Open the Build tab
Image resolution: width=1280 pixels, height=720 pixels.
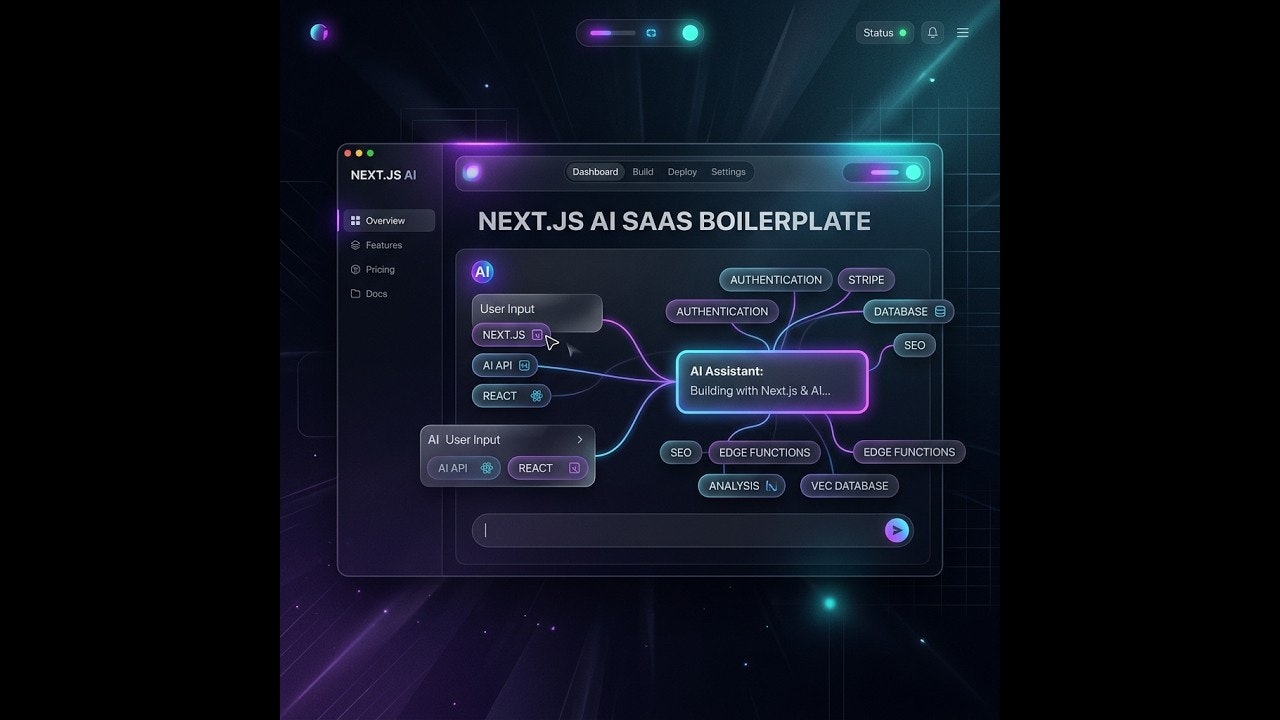tap(643, 172)
